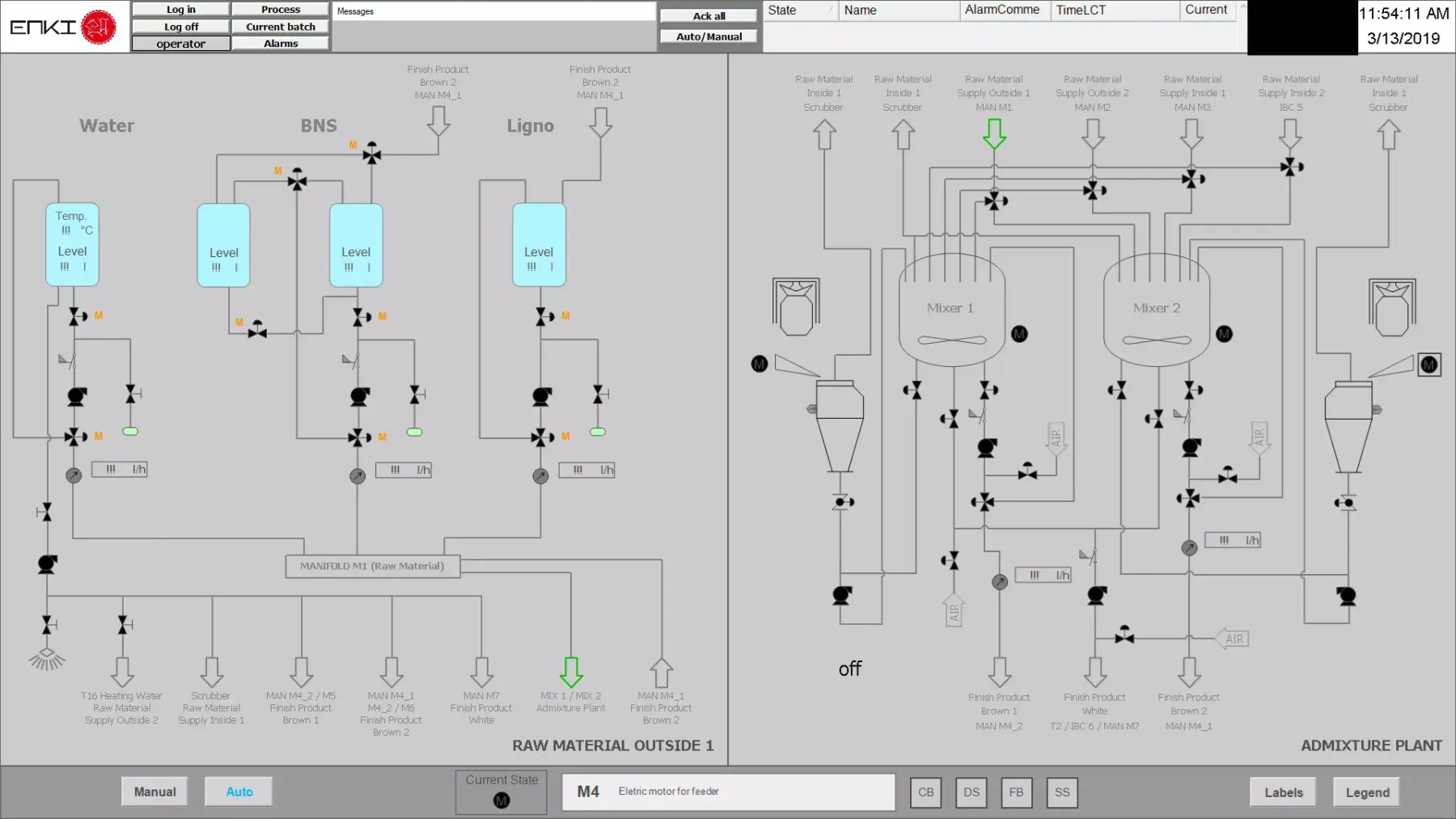Click the spray nozzle icon under Water line
The width and height of the screenshot is (1456, 819).
[47, 660]
